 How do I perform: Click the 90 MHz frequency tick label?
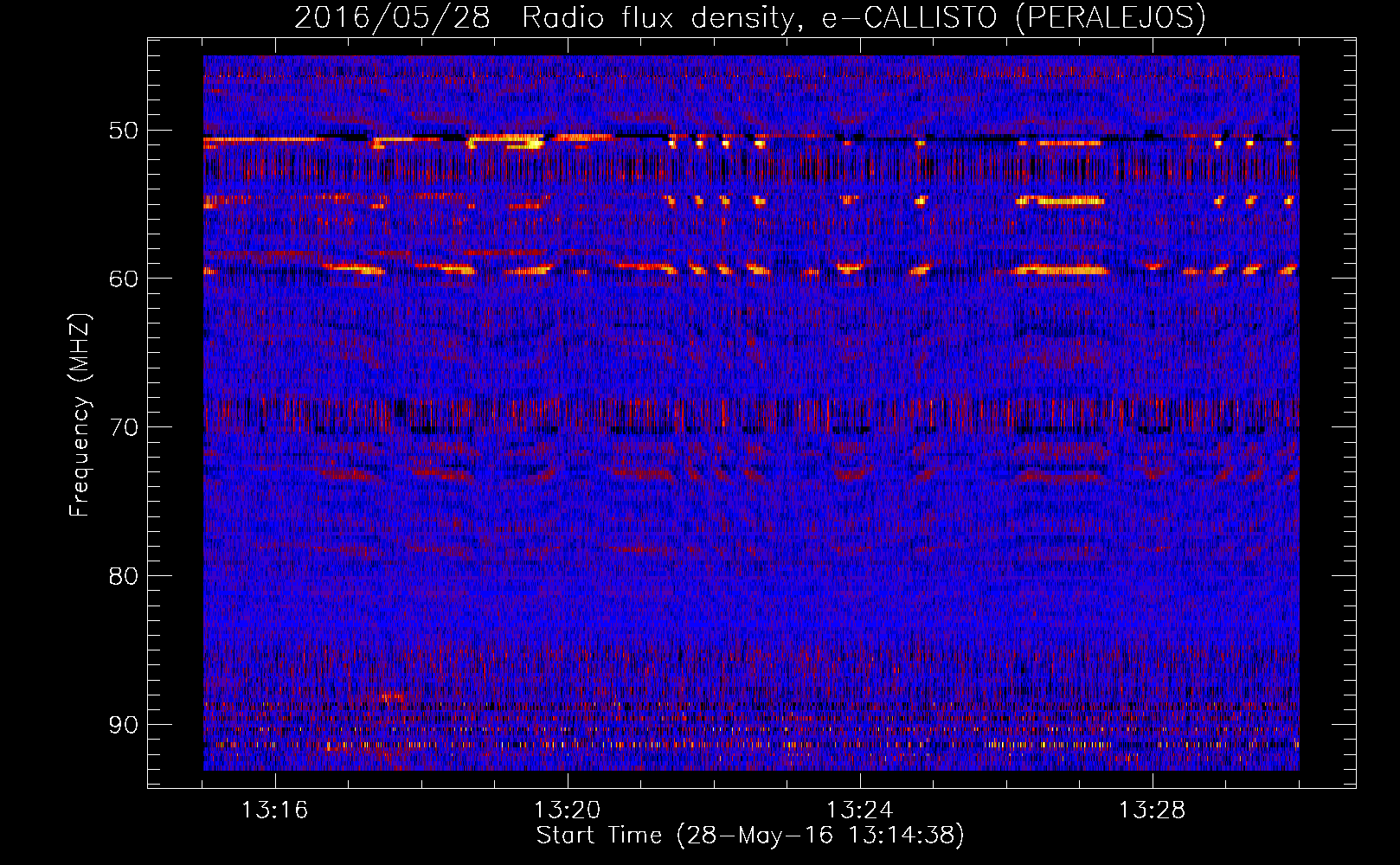[123, 724]
